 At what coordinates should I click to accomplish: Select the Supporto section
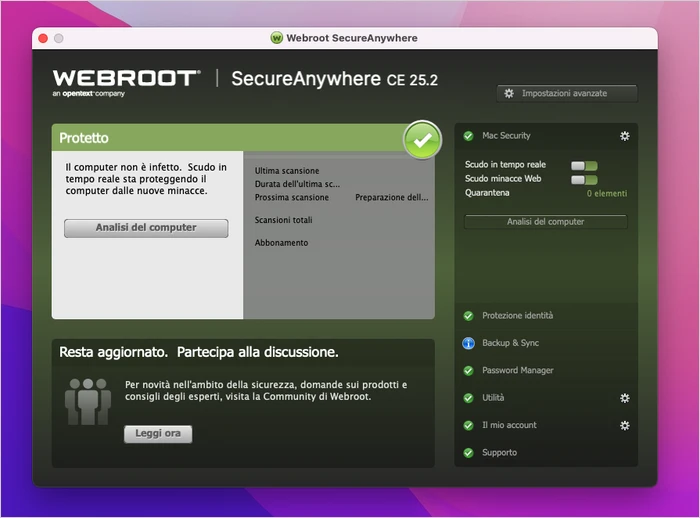coord(499,453)
